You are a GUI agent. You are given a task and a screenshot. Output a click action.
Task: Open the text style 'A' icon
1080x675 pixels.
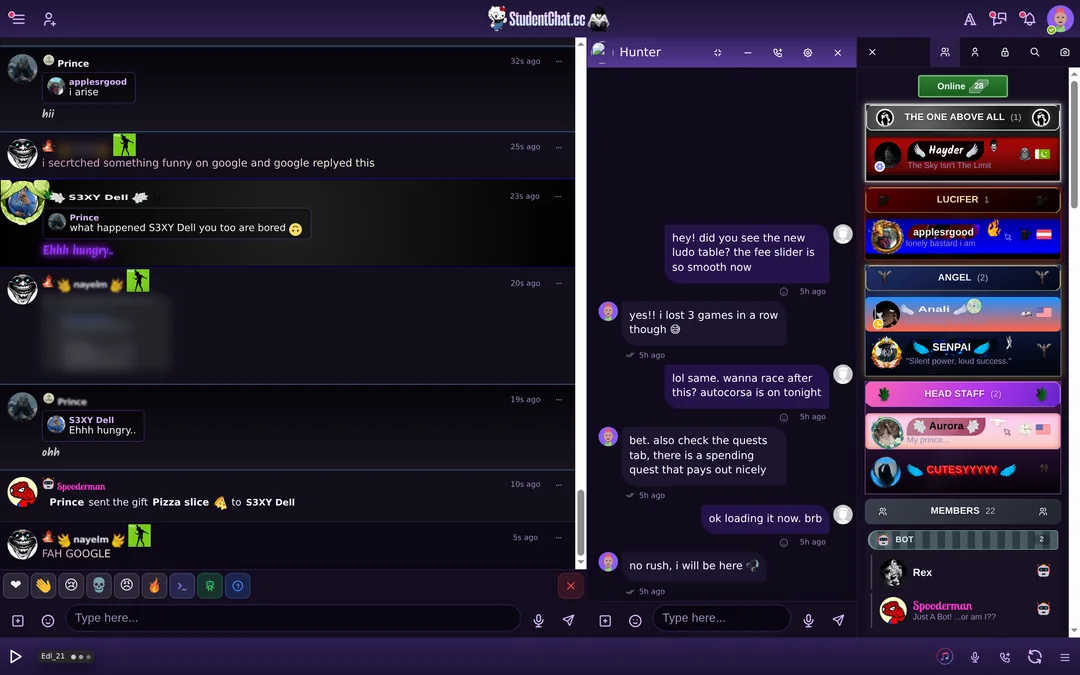click(x=970, y=19)
